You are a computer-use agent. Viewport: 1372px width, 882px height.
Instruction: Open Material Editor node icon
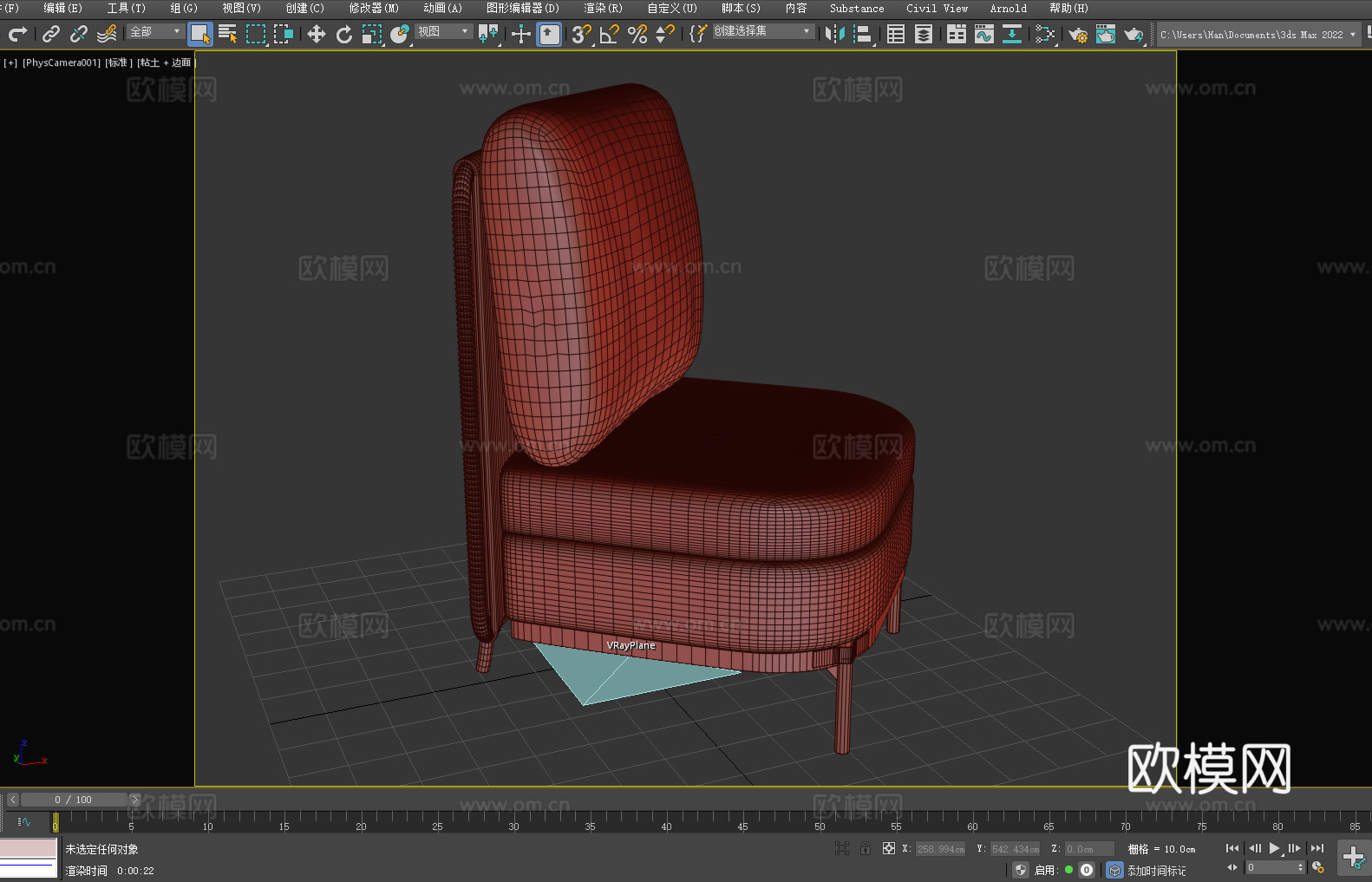[1045, 34]
